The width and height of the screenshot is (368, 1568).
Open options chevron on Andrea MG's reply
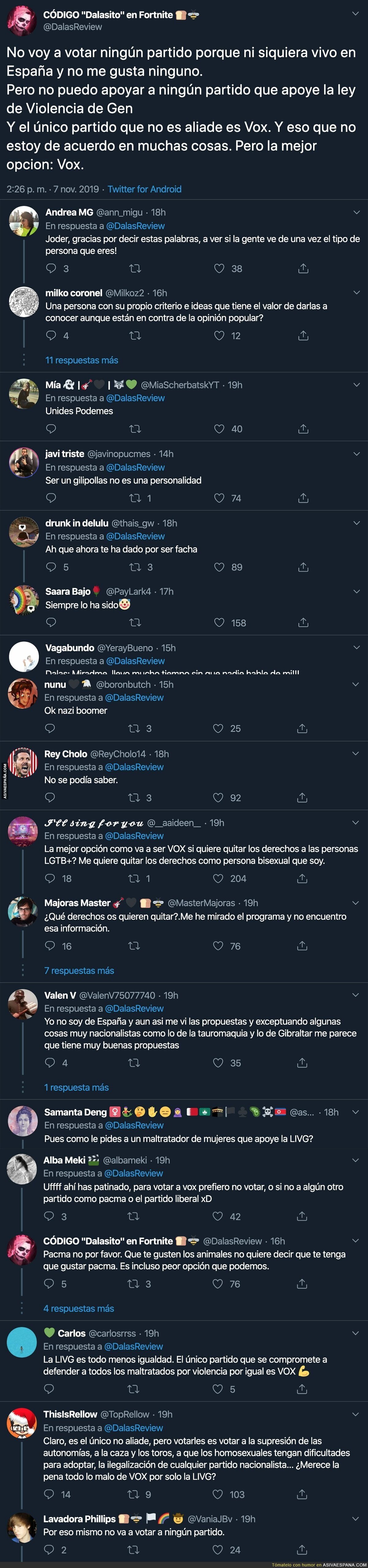point(356,212)
